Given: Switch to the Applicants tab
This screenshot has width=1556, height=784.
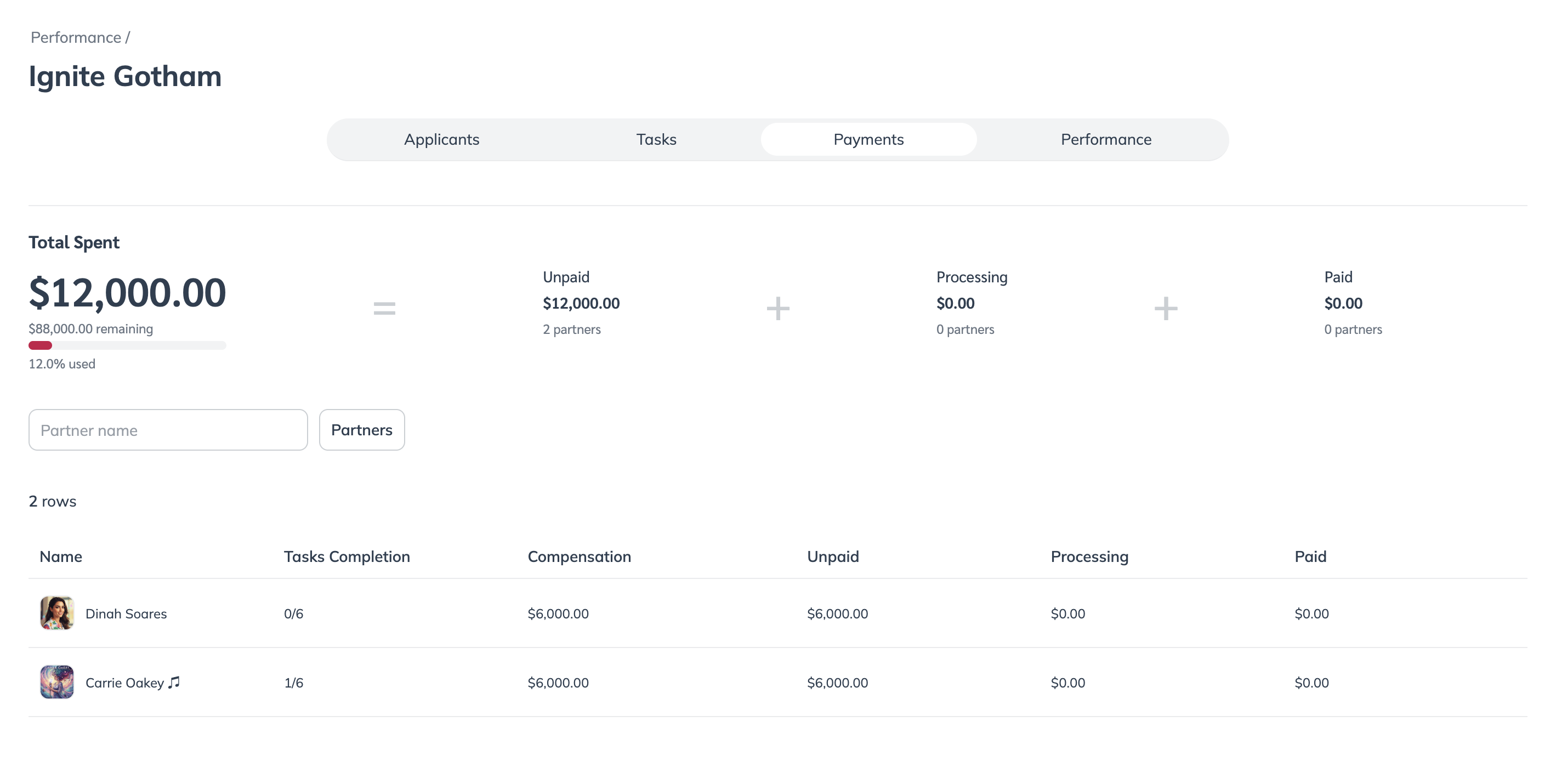Looking at the screenshot, I should pyautogui.click(x=441, y=139).
